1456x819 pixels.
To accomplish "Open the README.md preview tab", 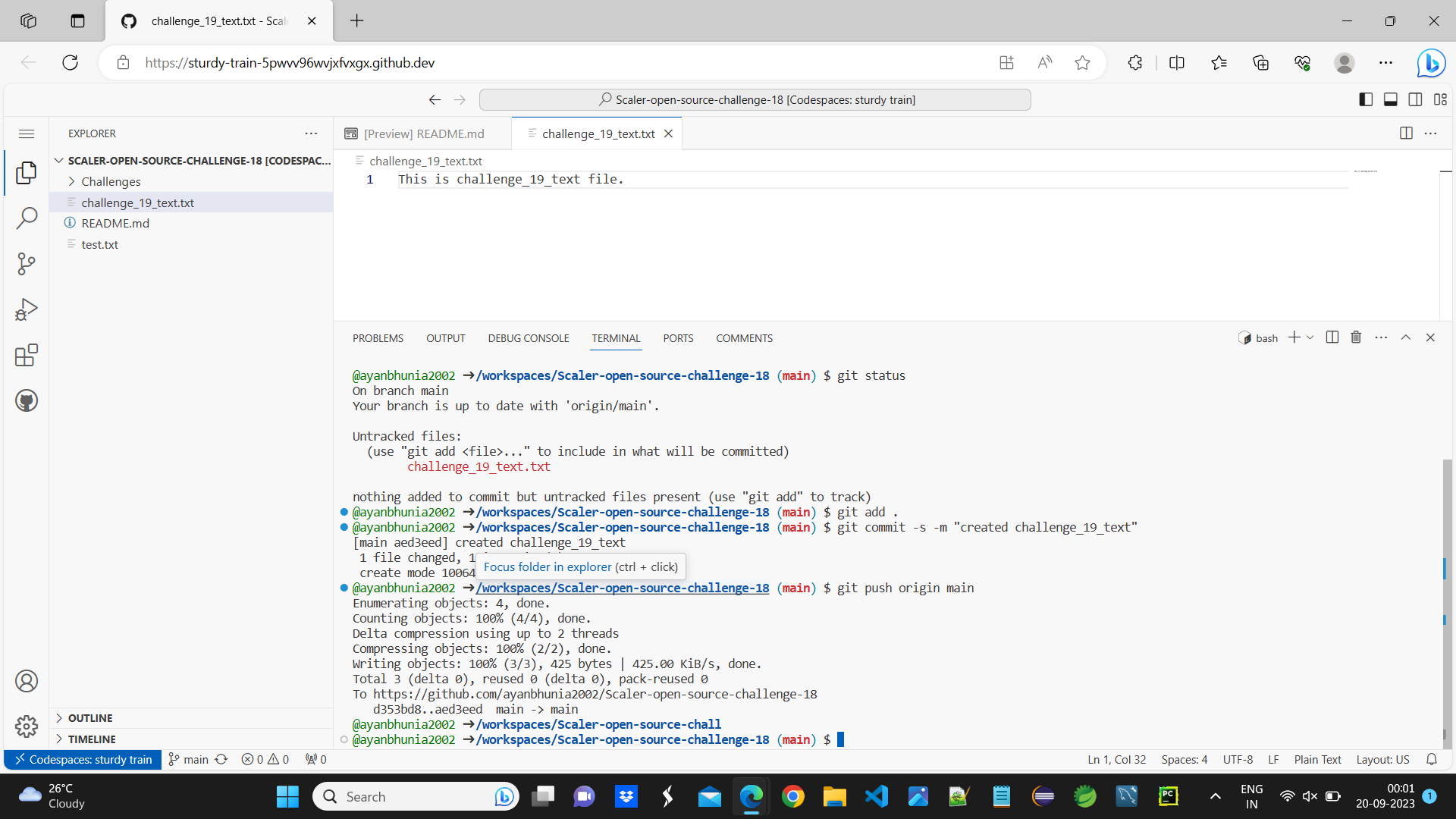I will point(423,133).
